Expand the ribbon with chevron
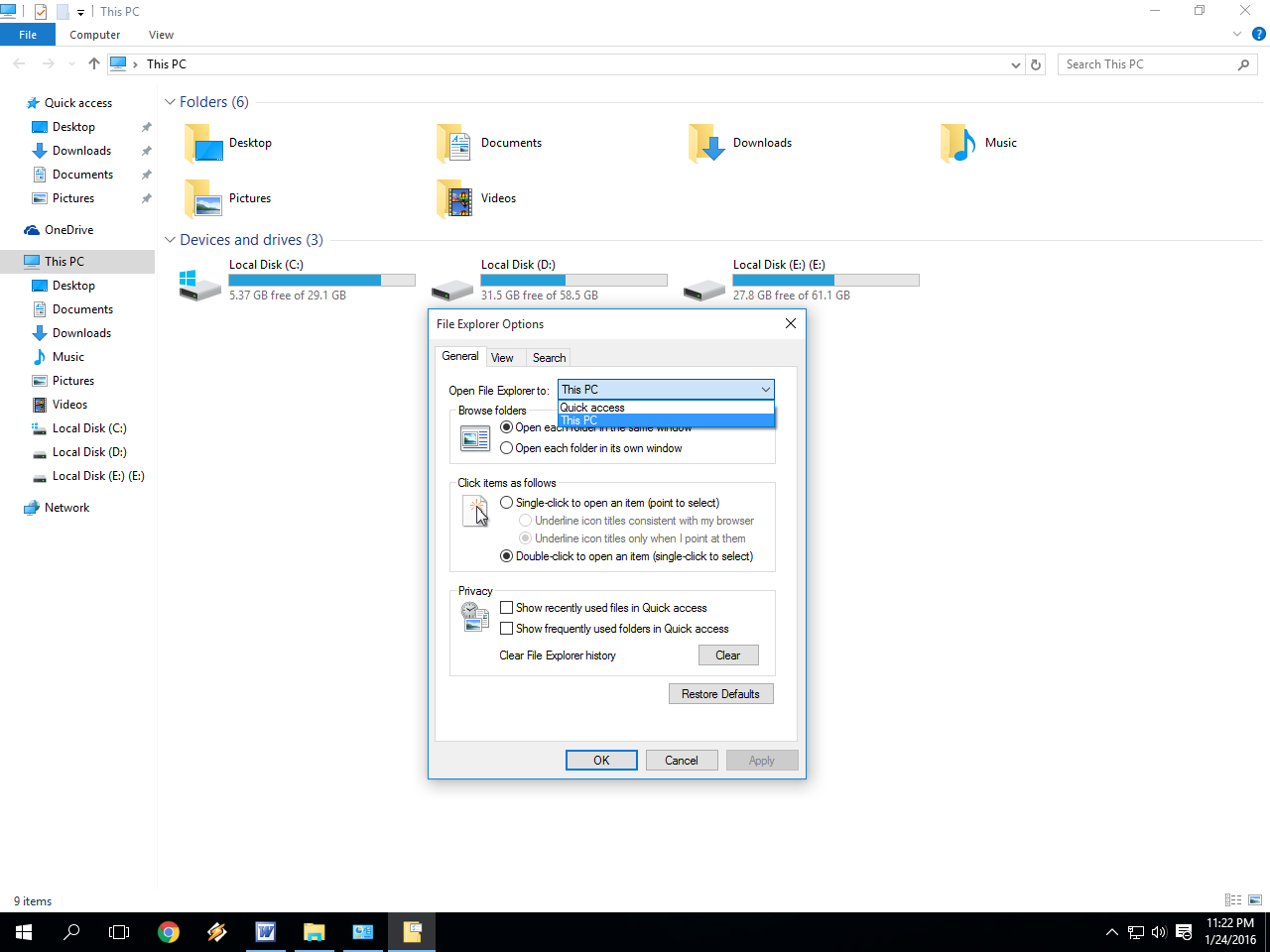Viewport: 1270px width, 952px height. click(x=1237, y=34)
